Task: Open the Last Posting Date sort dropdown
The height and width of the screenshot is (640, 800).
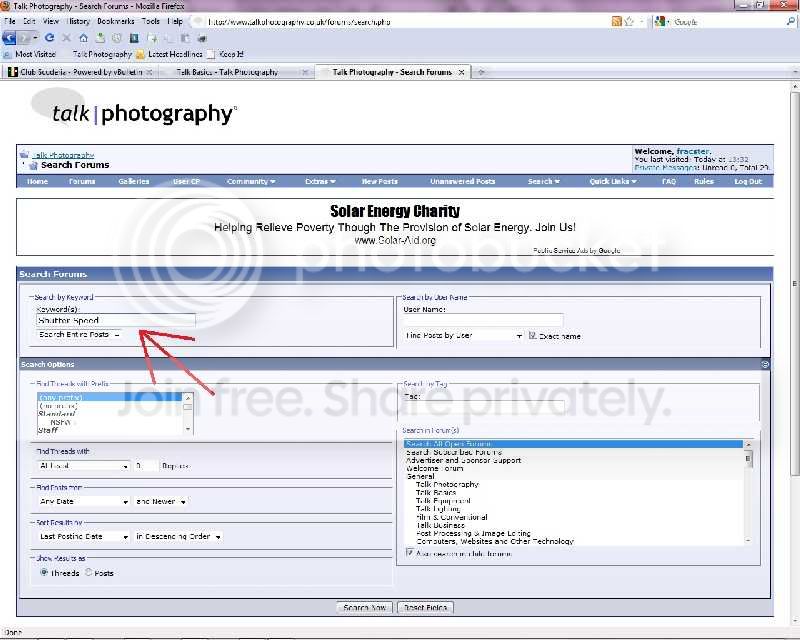Action: pyautogui.click(x=84, y=536)
